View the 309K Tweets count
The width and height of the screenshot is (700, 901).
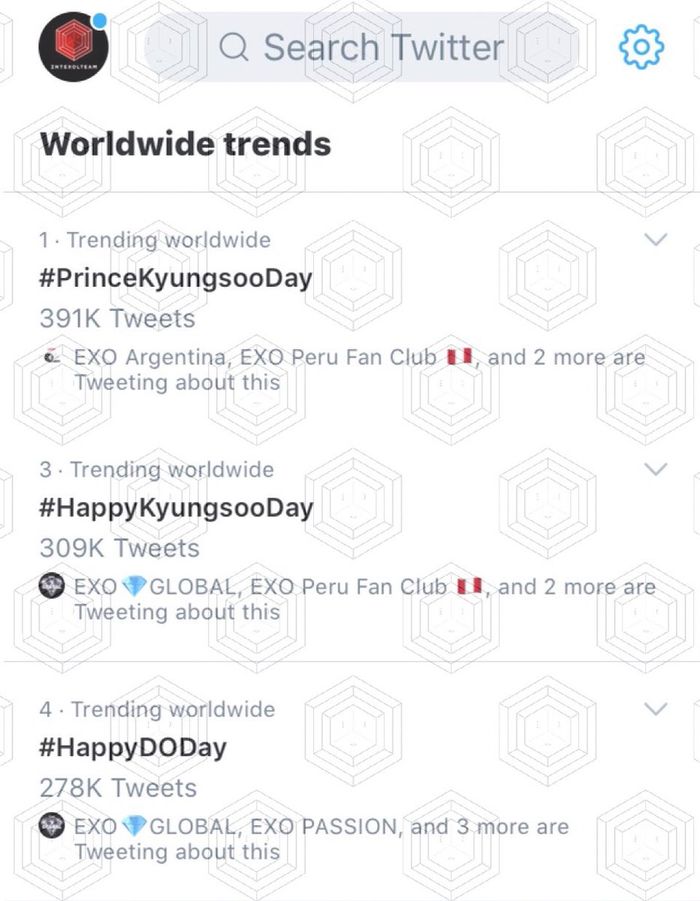pos(119,548)
